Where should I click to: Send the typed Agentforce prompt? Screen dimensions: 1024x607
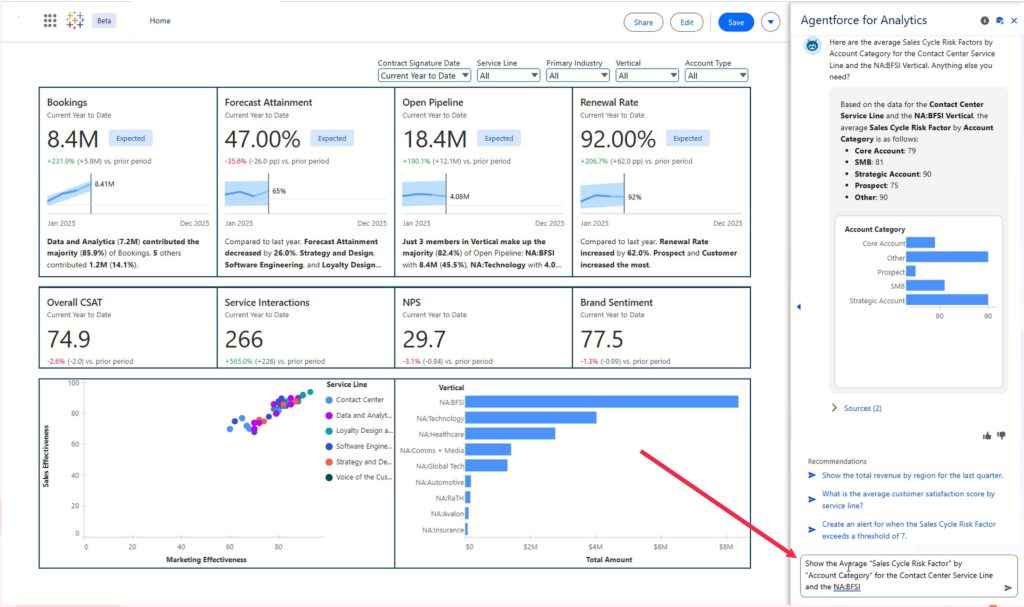click(1008, 587)
